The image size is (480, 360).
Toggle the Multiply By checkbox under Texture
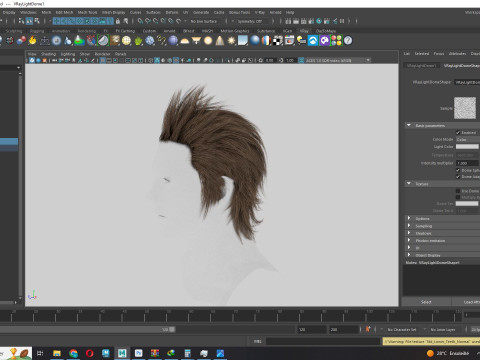pyautogui.click(x=458, y=197)
